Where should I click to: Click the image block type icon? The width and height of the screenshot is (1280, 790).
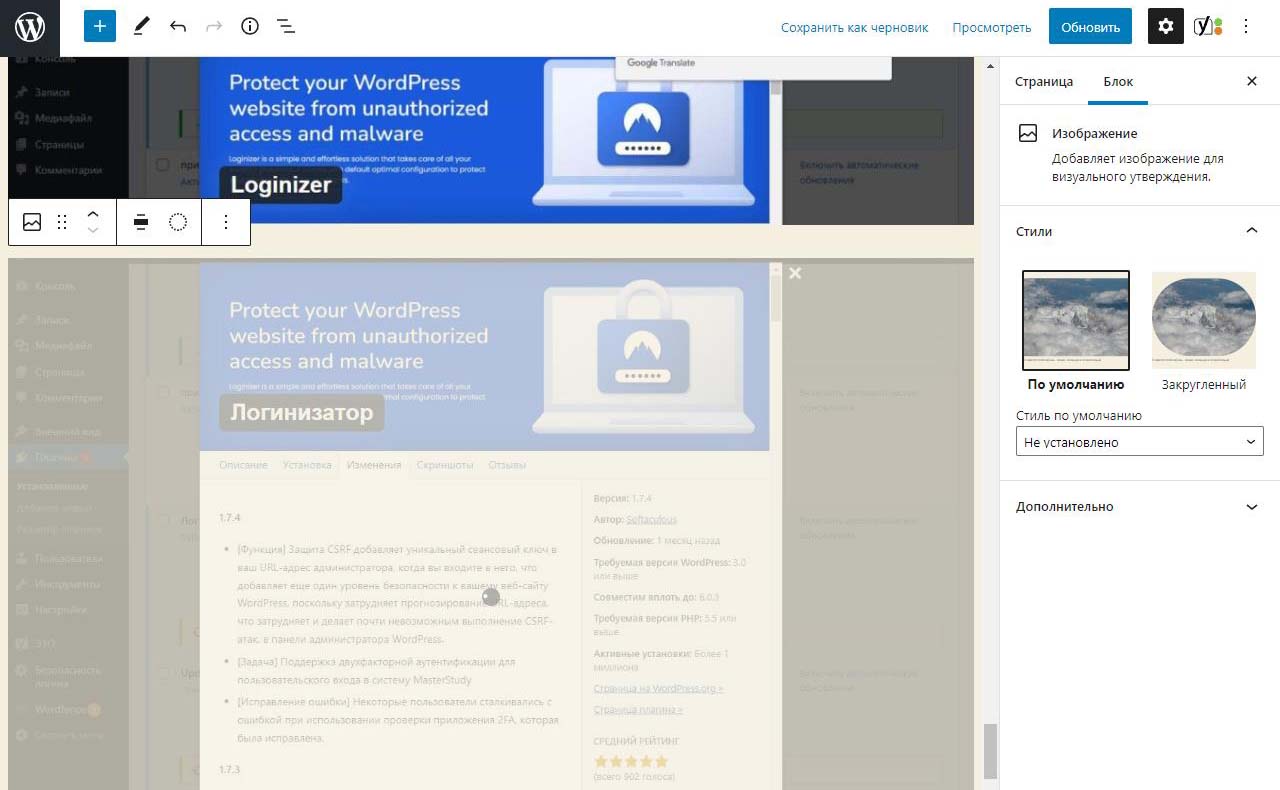32,222
